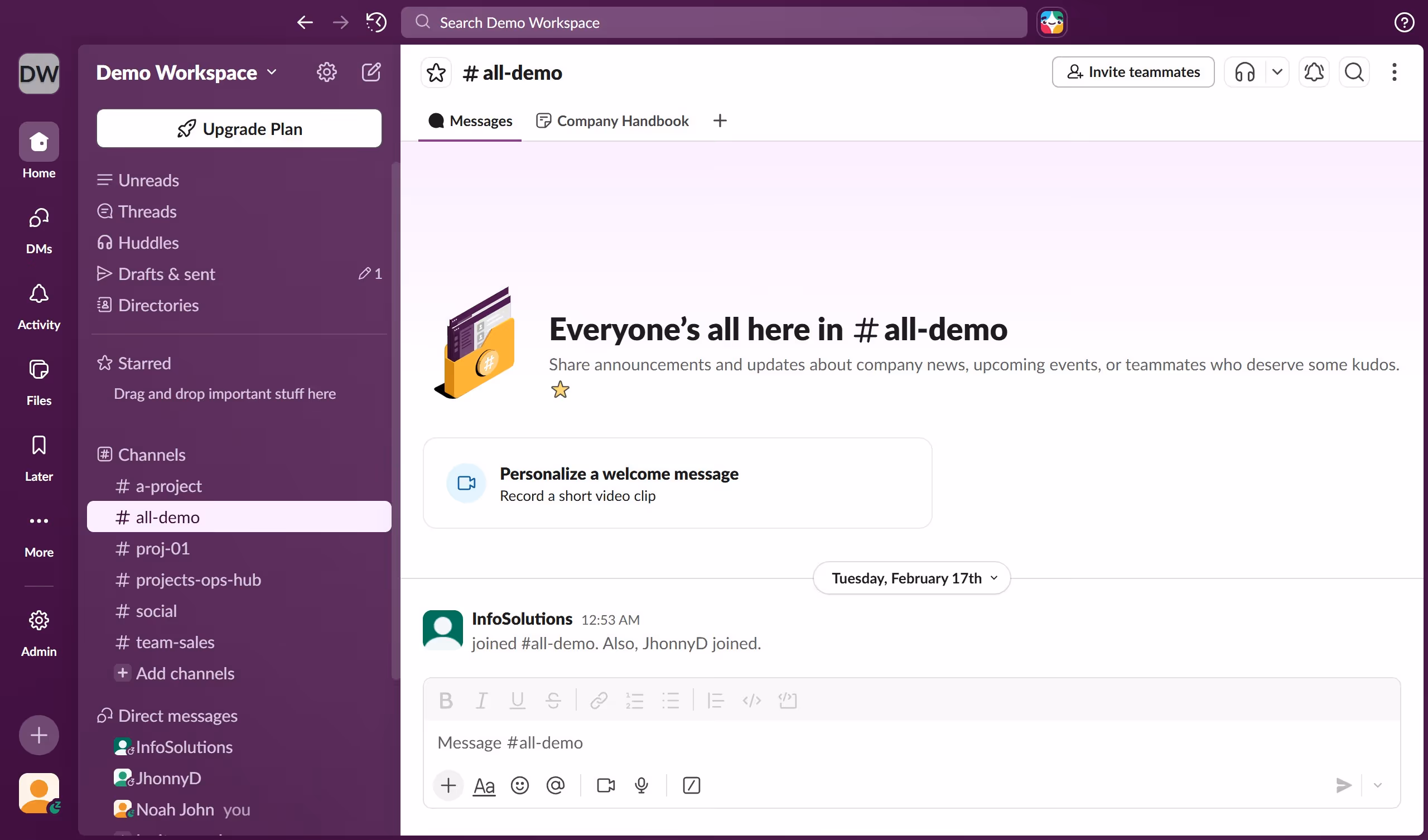
Task: Expand the Demo Workspace menu
Action: point(186,73)
